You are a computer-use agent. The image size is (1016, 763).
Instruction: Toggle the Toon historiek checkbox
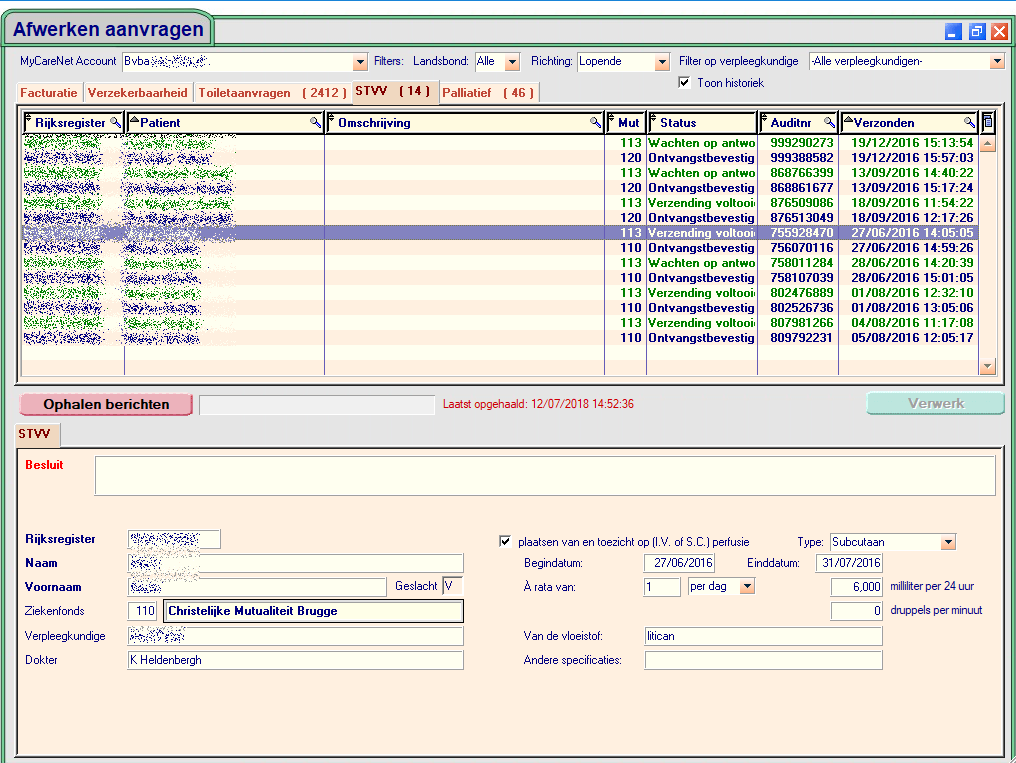684,82
